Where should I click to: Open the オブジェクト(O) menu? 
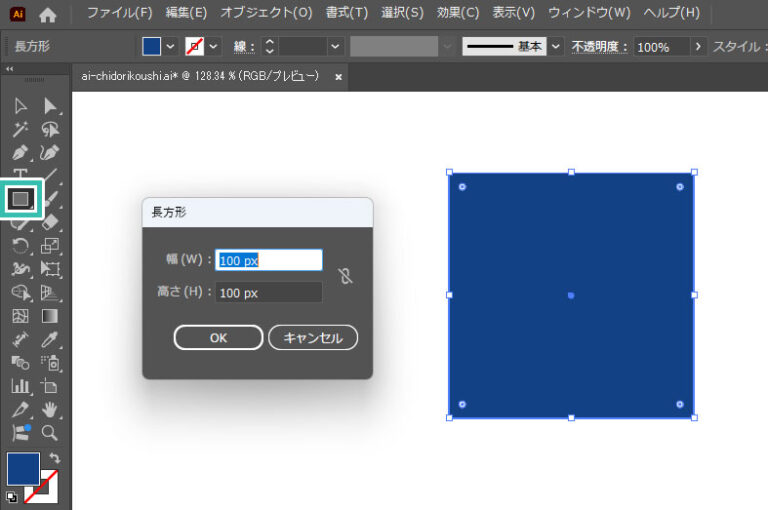[266, 14]
